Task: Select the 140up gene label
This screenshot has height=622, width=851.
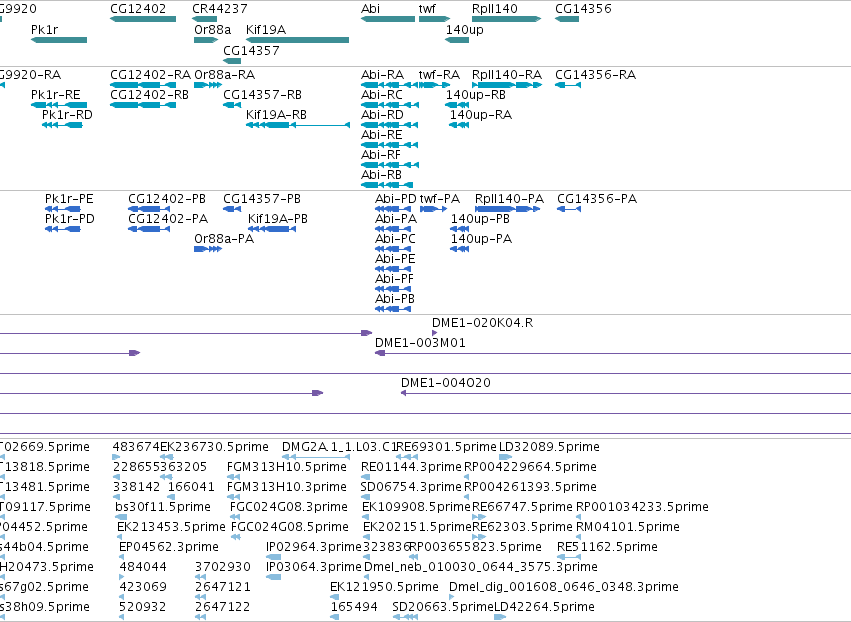Action: click(465, 29)
